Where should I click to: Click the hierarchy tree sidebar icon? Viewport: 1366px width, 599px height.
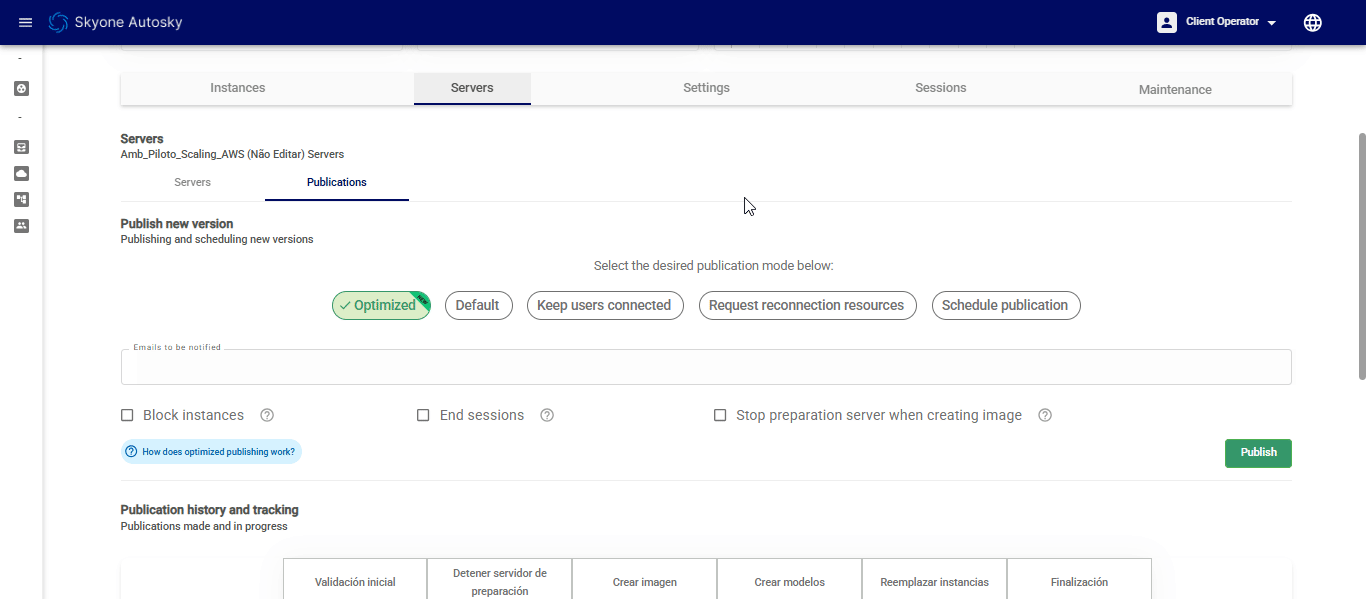tap(22, 200)
